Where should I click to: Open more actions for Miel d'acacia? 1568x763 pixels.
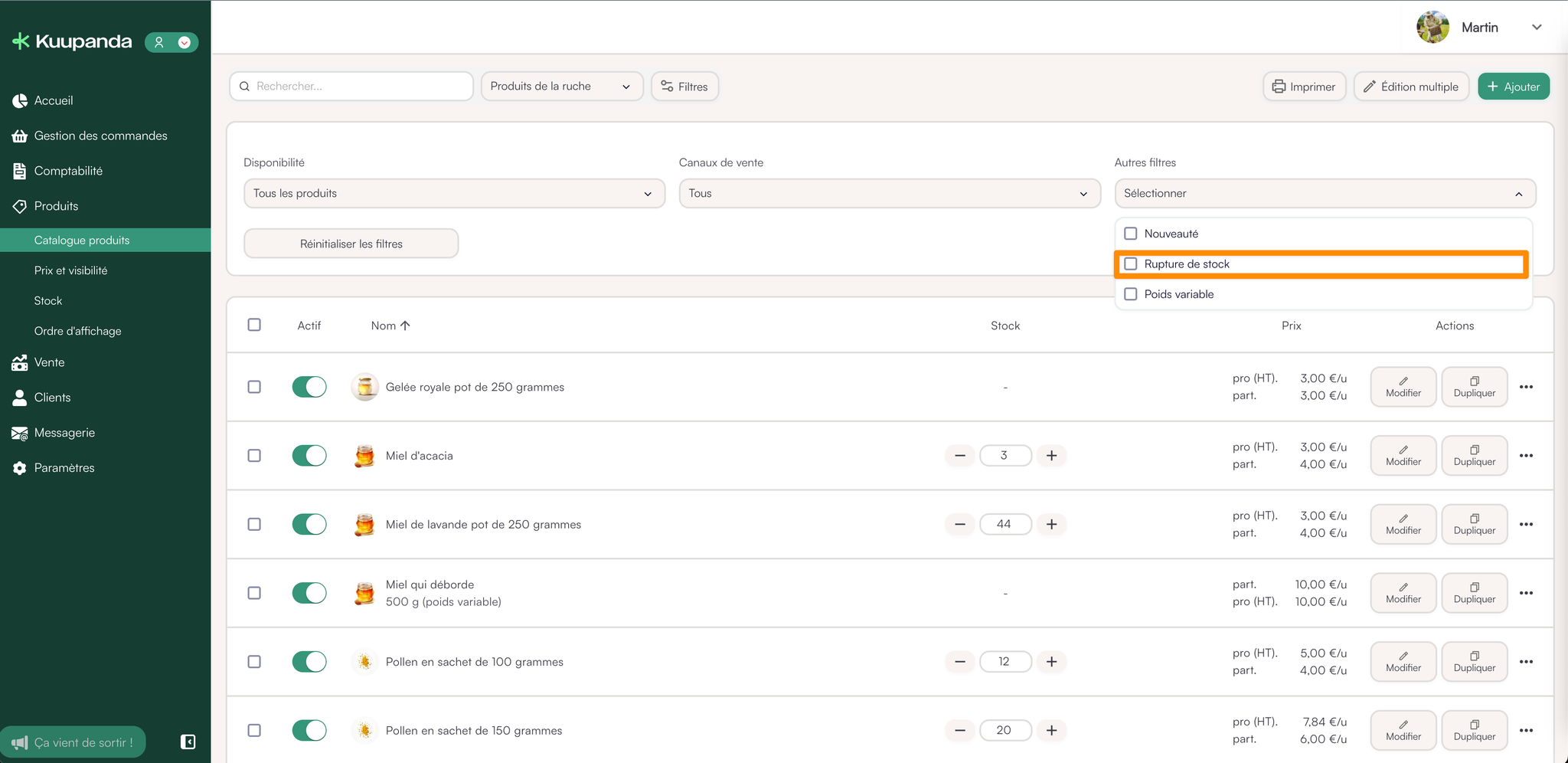[1526, 456]
